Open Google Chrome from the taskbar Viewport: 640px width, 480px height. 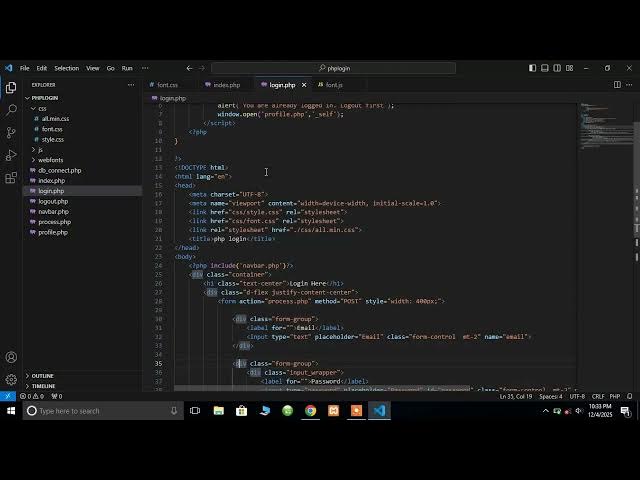[x=310, y=411]
